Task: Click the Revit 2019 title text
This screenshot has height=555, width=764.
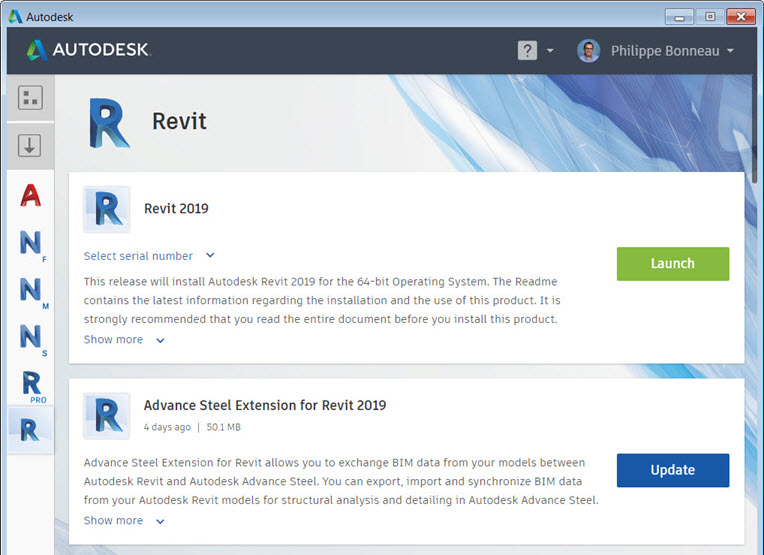Action: tap(176, 209)
